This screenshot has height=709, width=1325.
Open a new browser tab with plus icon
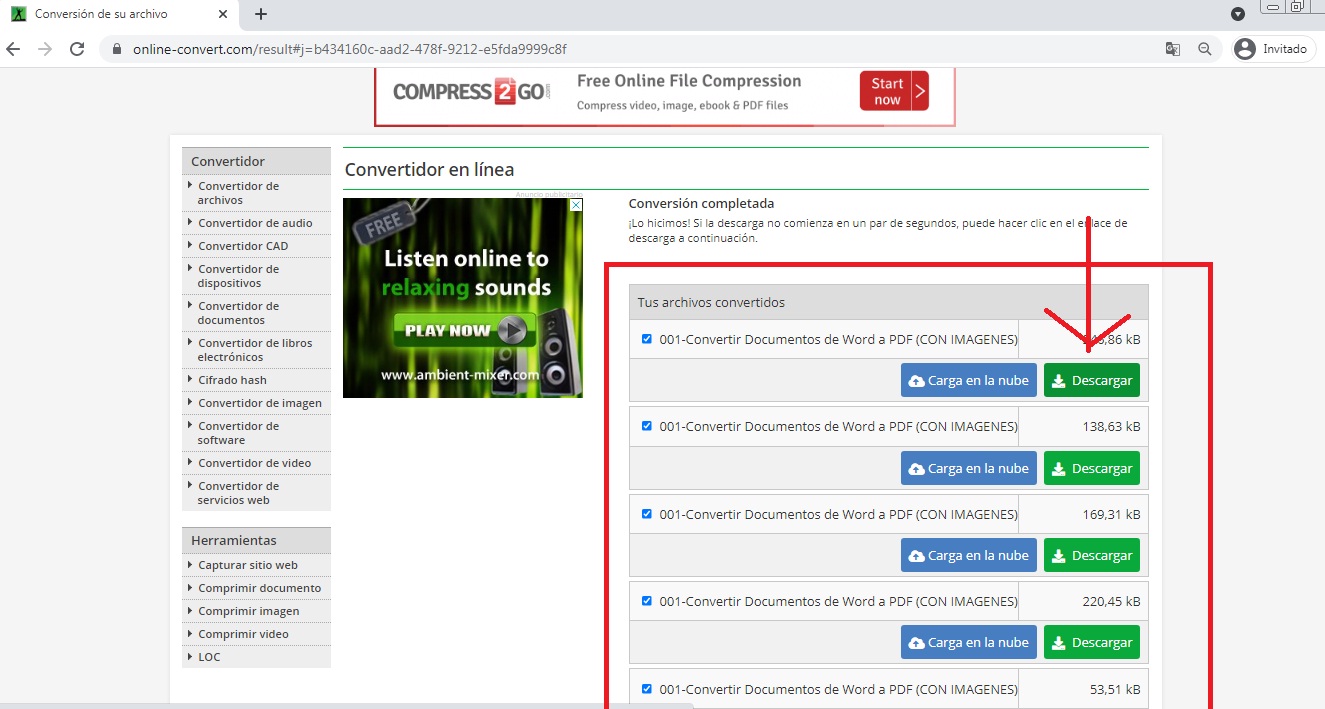[x=261, y=14]
